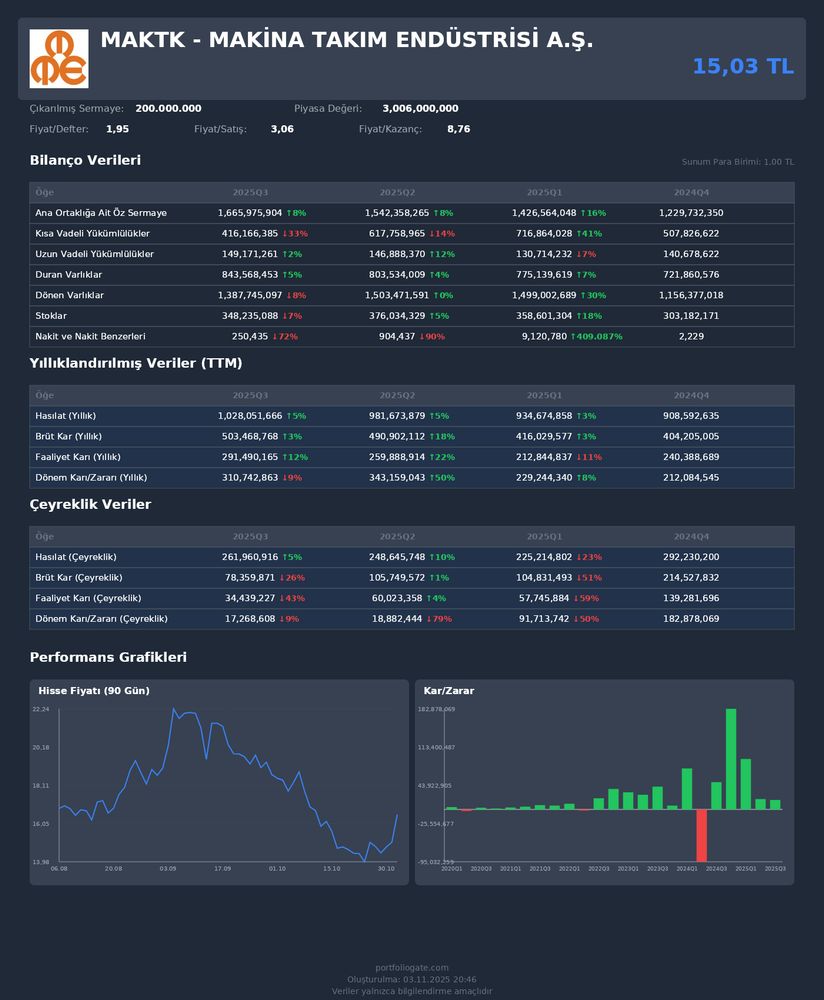This screenshot has height=1000, width=824.
Task: Click the value 130,714,232
Action: coord(544,254)
